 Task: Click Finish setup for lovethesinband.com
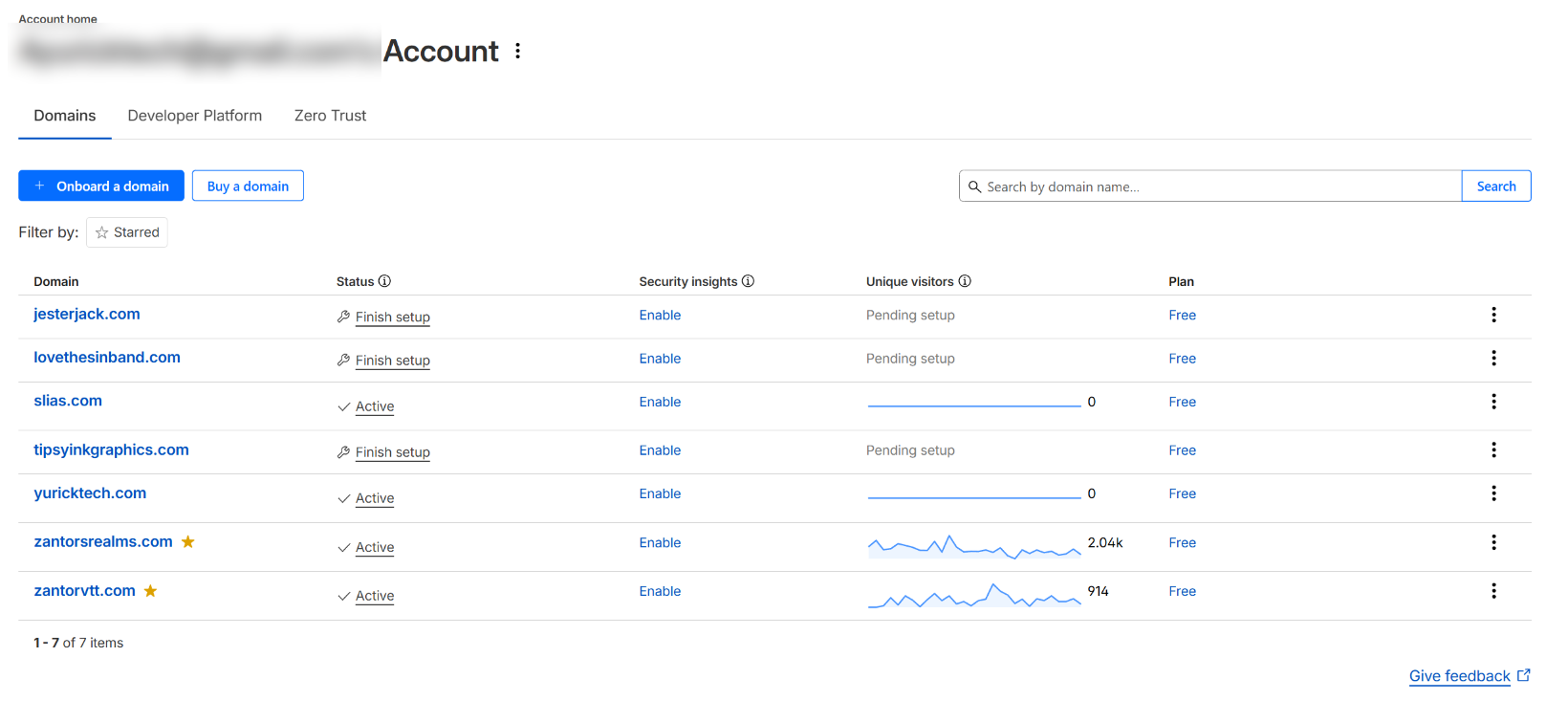(x=392, y=361)
